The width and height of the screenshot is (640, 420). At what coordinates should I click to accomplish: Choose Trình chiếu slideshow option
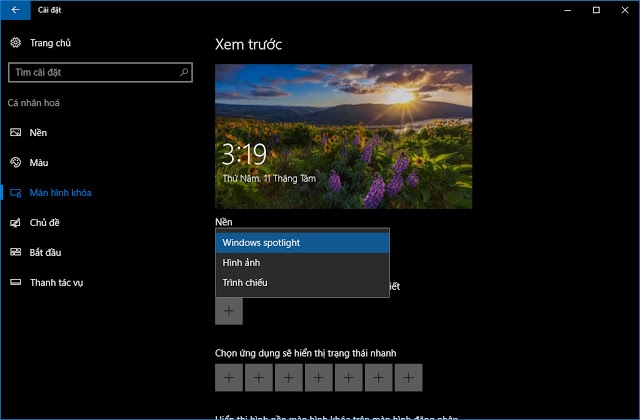302,282
